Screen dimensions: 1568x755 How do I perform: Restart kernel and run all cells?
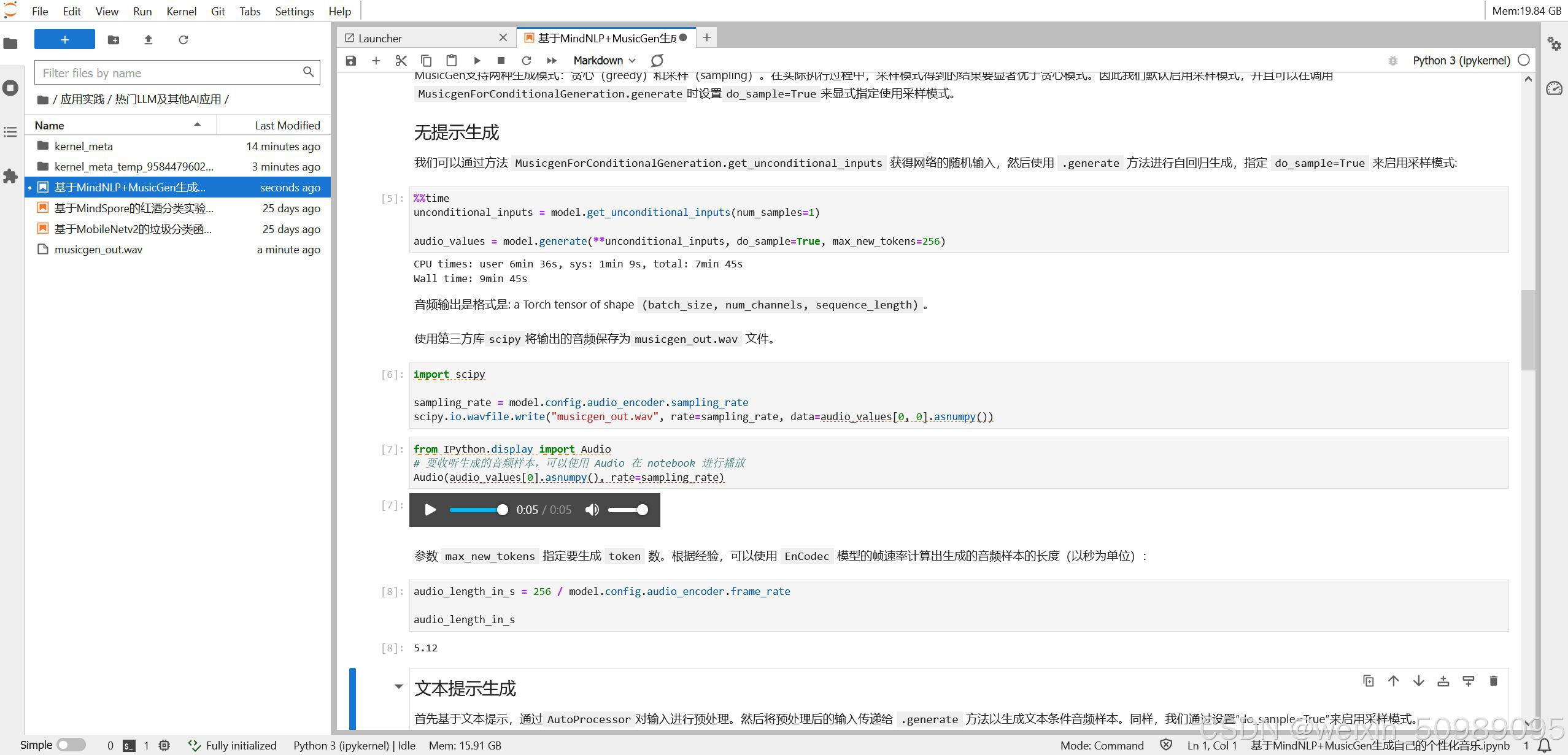551,60
